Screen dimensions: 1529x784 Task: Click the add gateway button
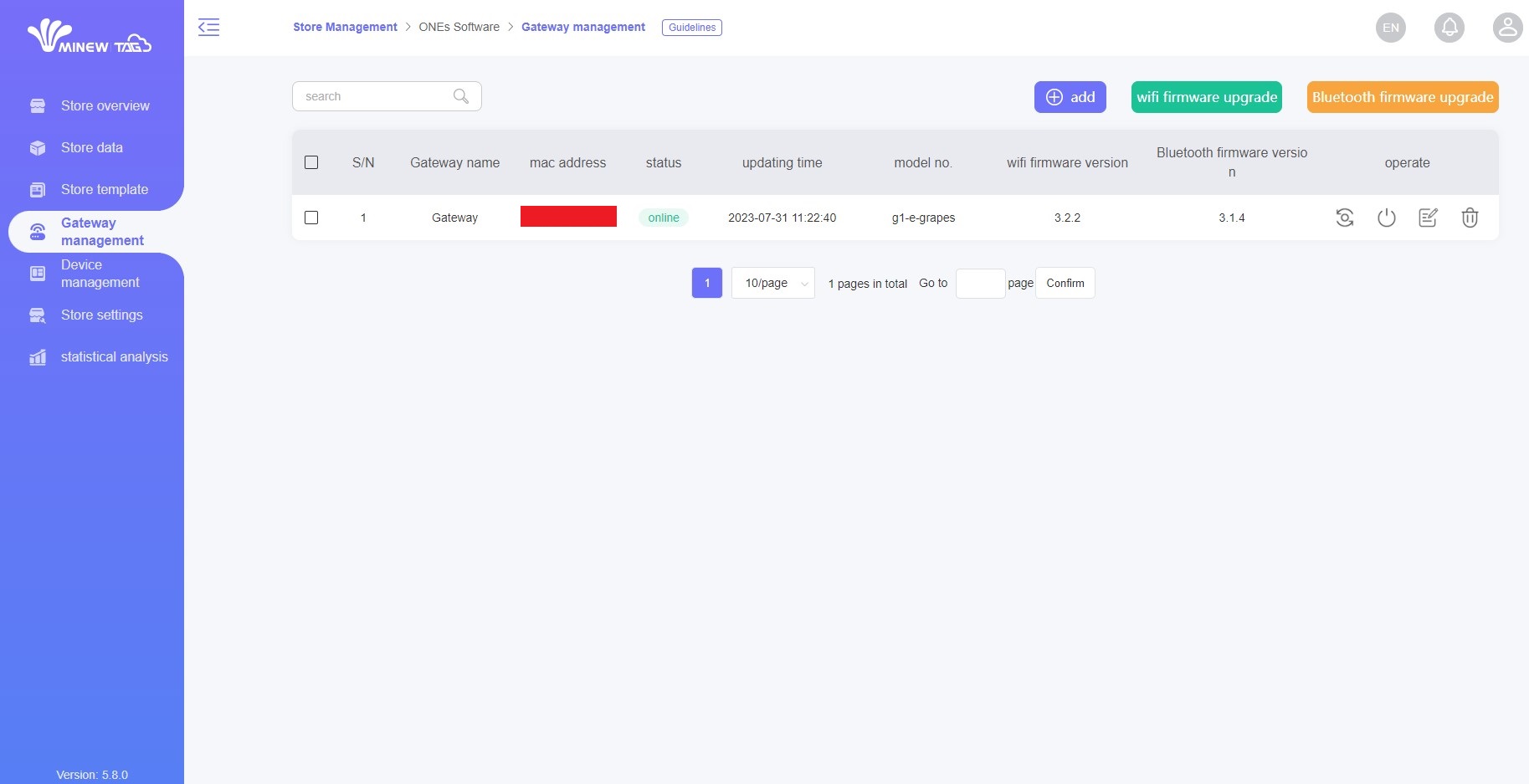(x=1070, y=97)
